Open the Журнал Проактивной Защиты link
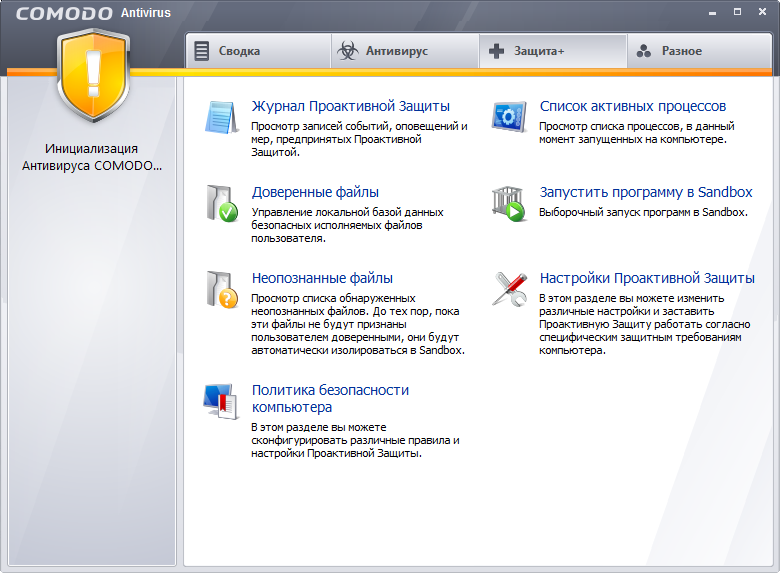The width and height of the screenshot is (780, 573). point(351,106)
